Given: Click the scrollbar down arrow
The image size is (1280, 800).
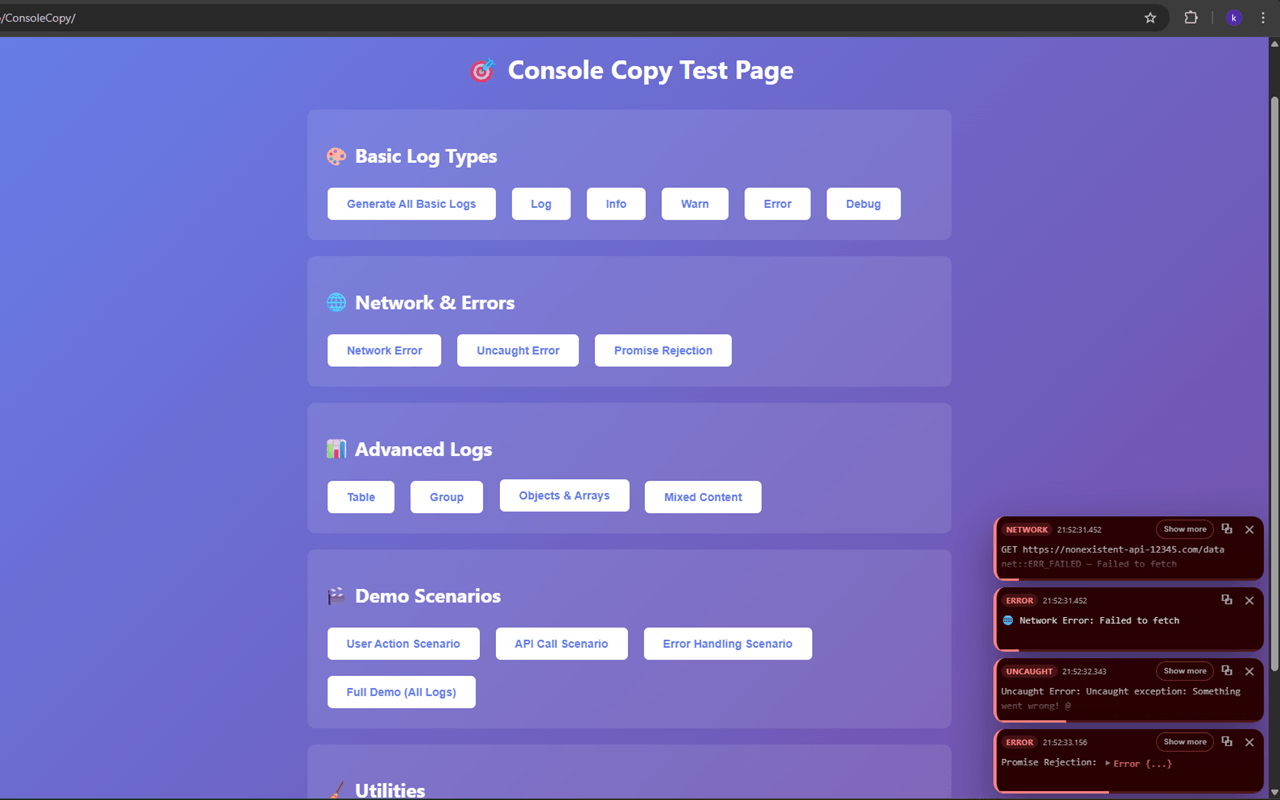Looking at the screenshot, I should [1274, 792].
